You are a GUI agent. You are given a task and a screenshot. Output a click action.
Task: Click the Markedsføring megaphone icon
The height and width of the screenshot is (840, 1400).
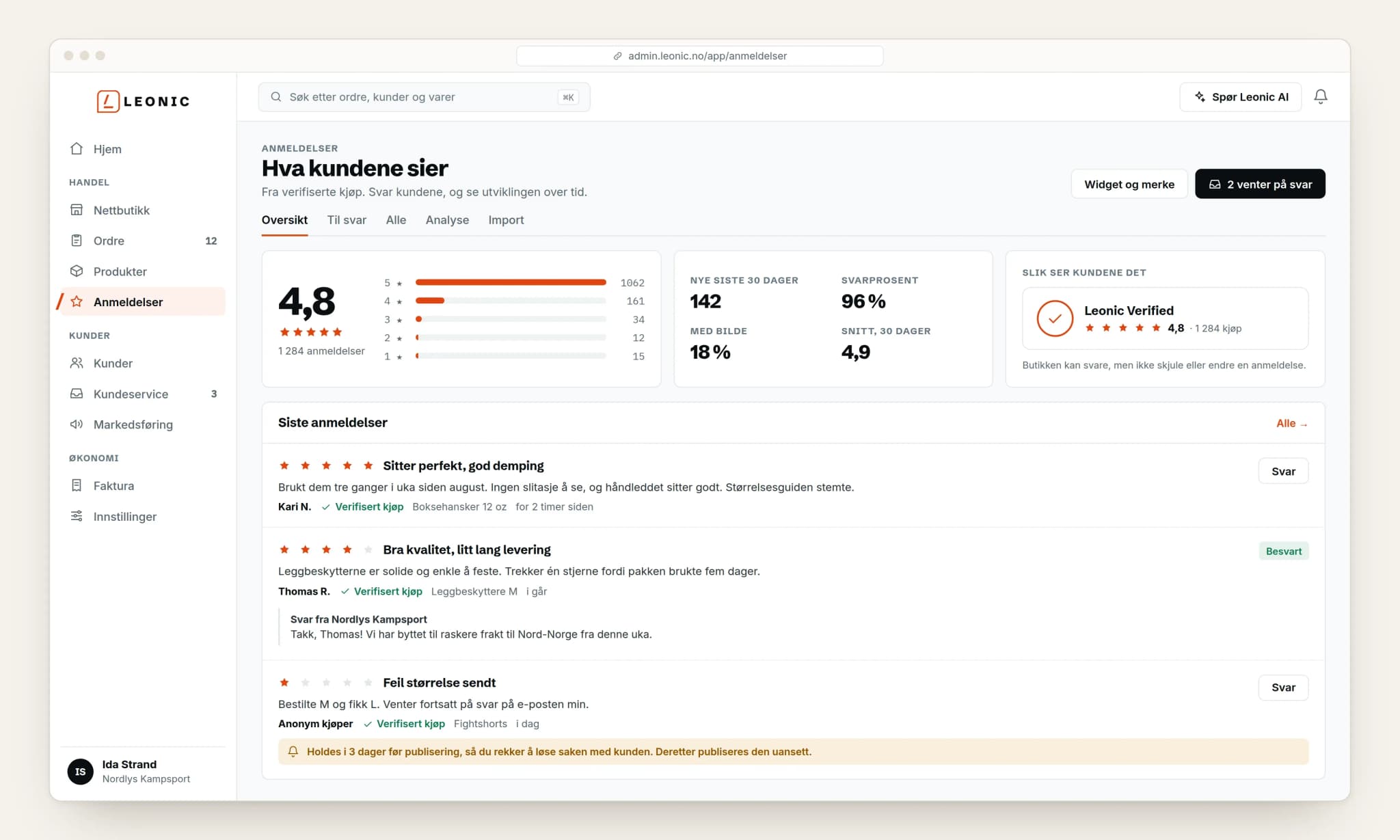(x=77, y=424)
